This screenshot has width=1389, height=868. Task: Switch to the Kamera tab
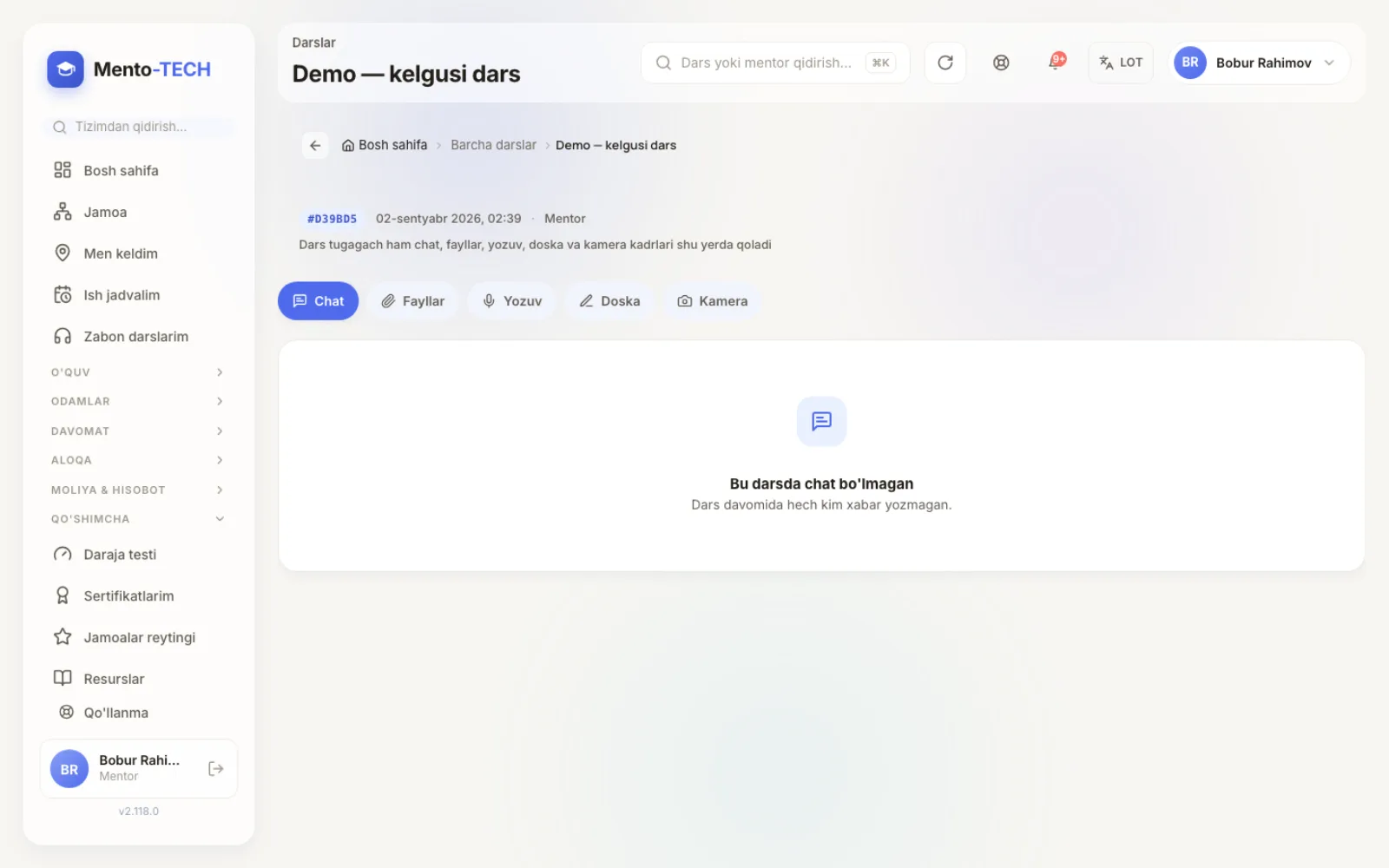pyautogui.click(x=712, y=301)
